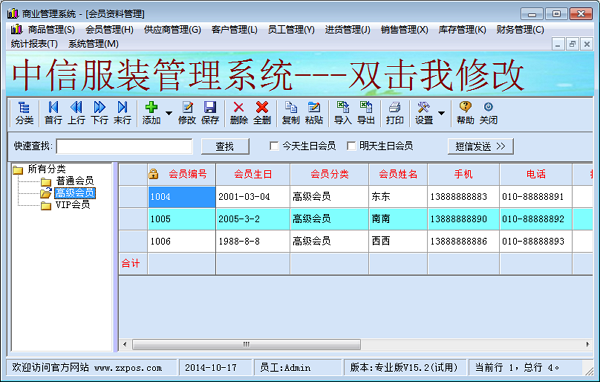Screen dimensions: 600x382
Task: Click the VIP会员 folder icon
Action: 46,206
